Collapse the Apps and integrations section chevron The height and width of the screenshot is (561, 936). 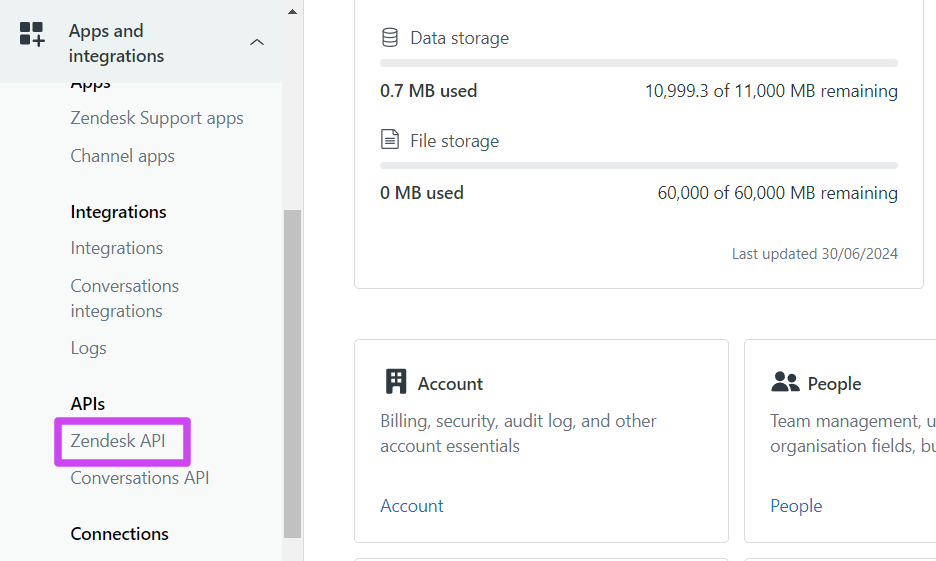257,42
